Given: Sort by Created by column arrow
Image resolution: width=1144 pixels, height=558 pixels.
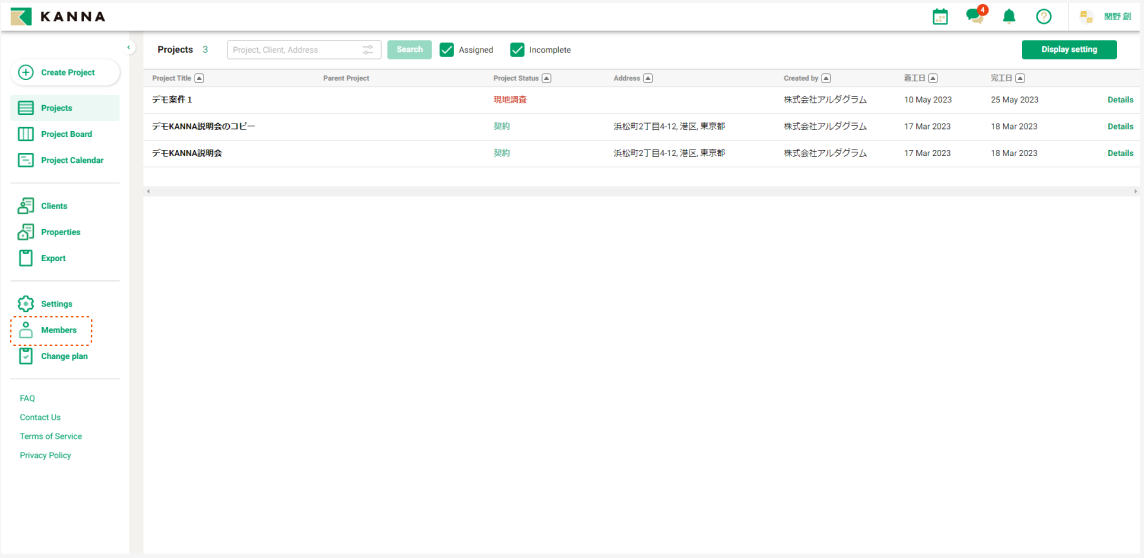Looking at the screenshot, I should (826, 78).
